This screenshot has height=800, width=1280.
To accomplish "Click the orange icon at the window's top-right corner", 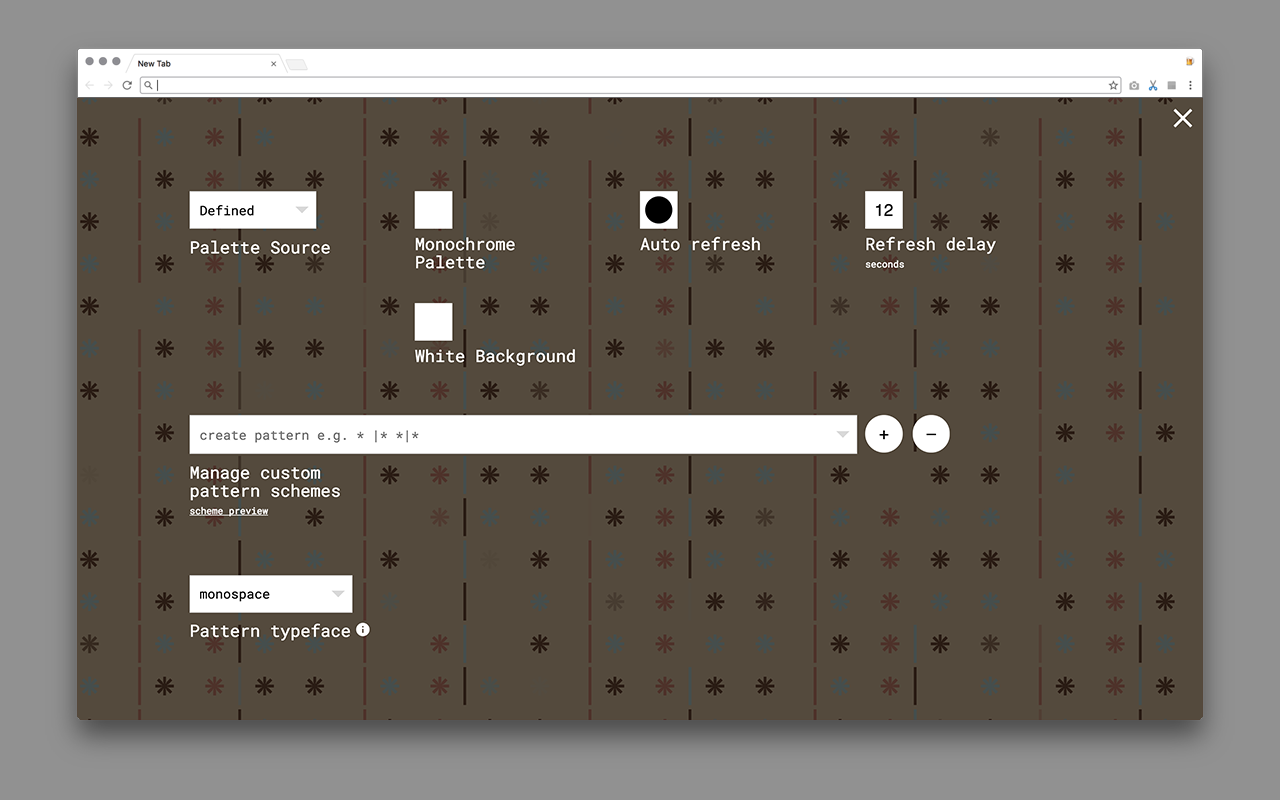I will 1190,62.
